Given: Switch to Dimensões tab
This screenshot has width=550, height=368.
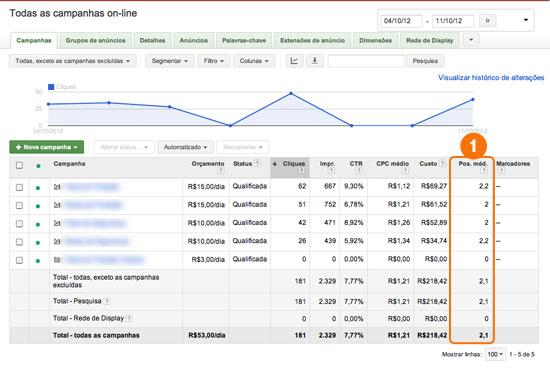Looking at the screenshot, I should [375, 40].
